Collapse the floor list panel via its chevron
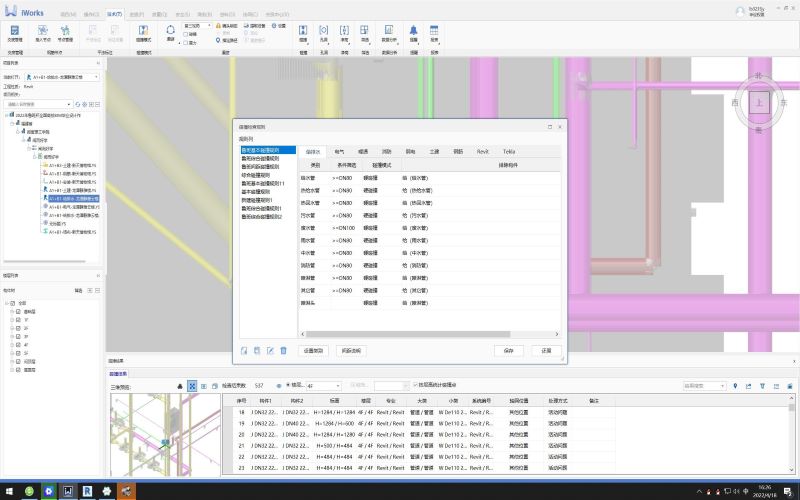 (x=98, y=276)
